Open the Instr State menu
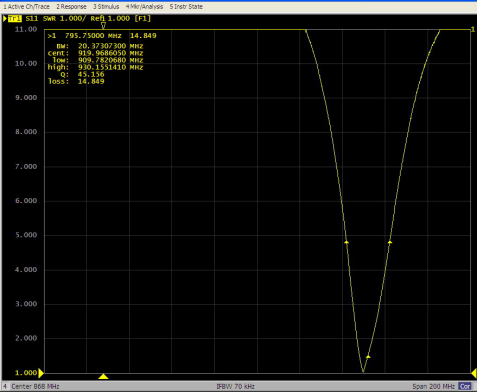This screenshot has width=477, height=392. [186, 7]
